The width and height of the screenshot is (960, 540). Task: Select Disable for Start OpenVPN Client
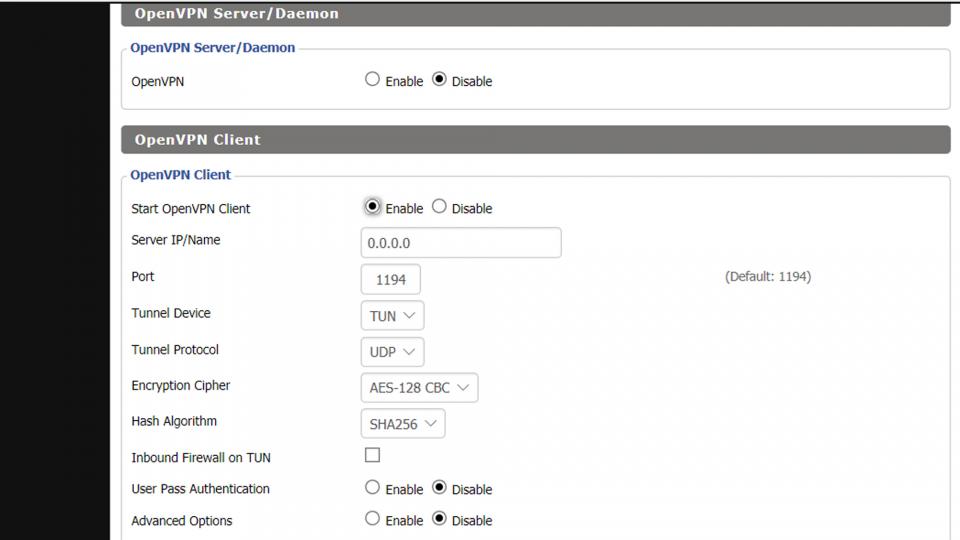coord(439,207)
